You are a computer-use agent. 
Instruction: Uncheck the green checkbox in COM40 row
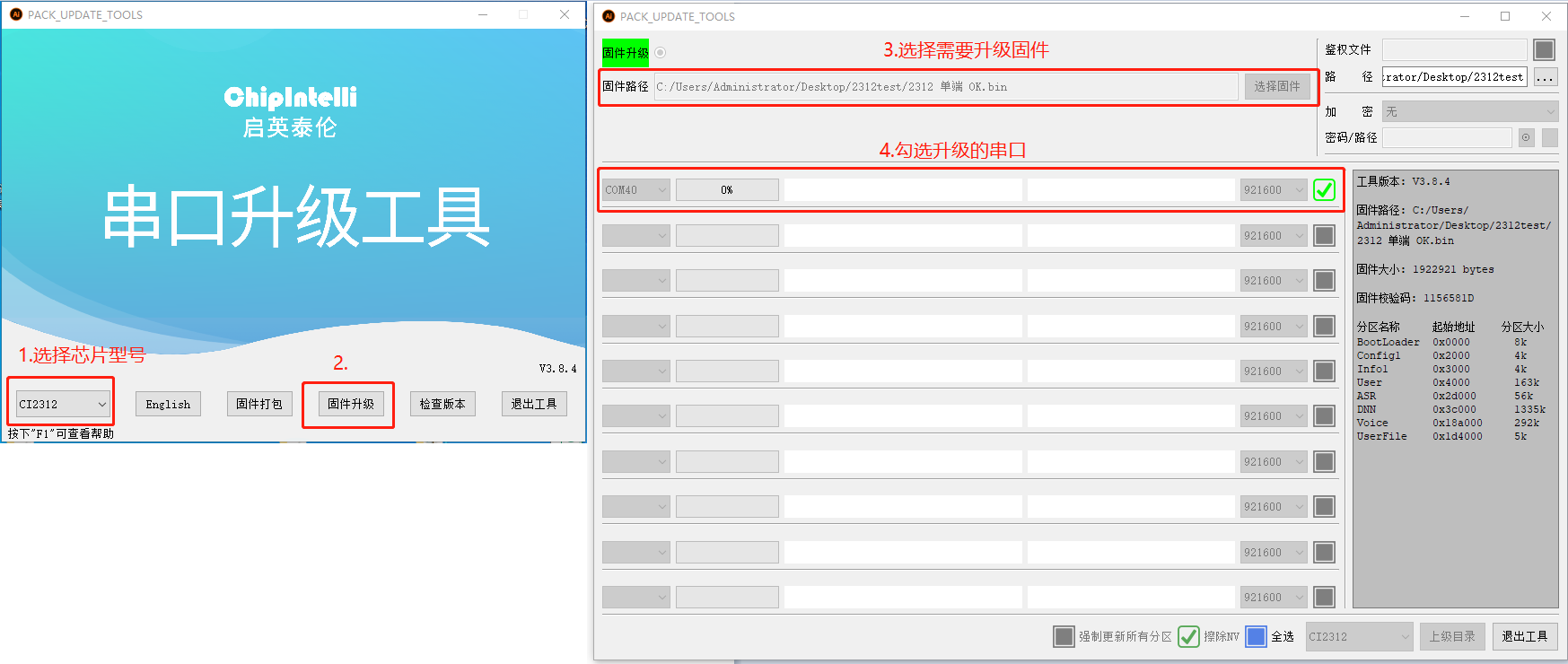click(1324, 190)
